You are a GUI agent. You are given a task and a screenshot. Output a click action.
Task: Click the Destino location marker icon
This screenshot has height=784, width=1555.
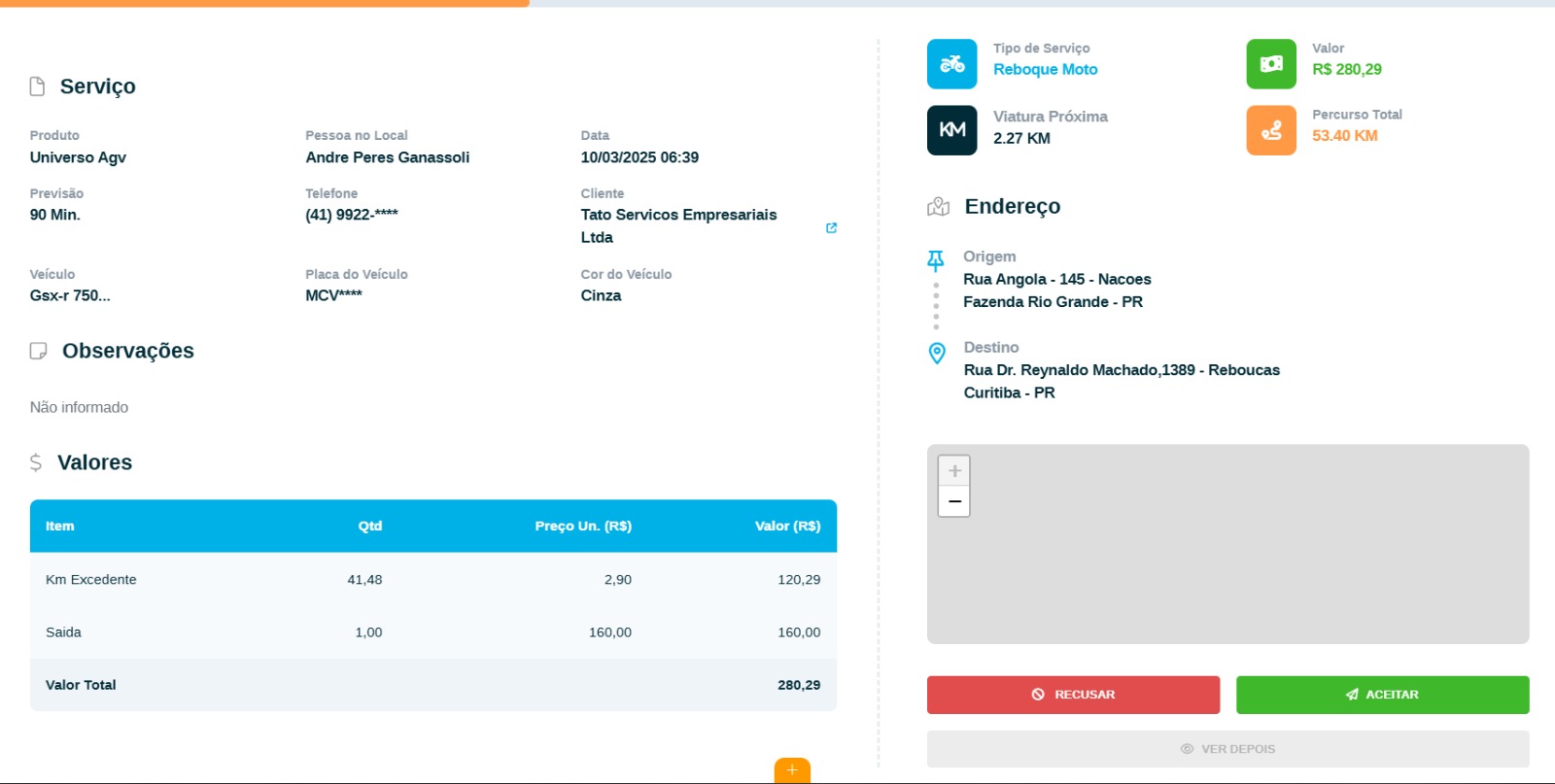(x=937, y=353)
